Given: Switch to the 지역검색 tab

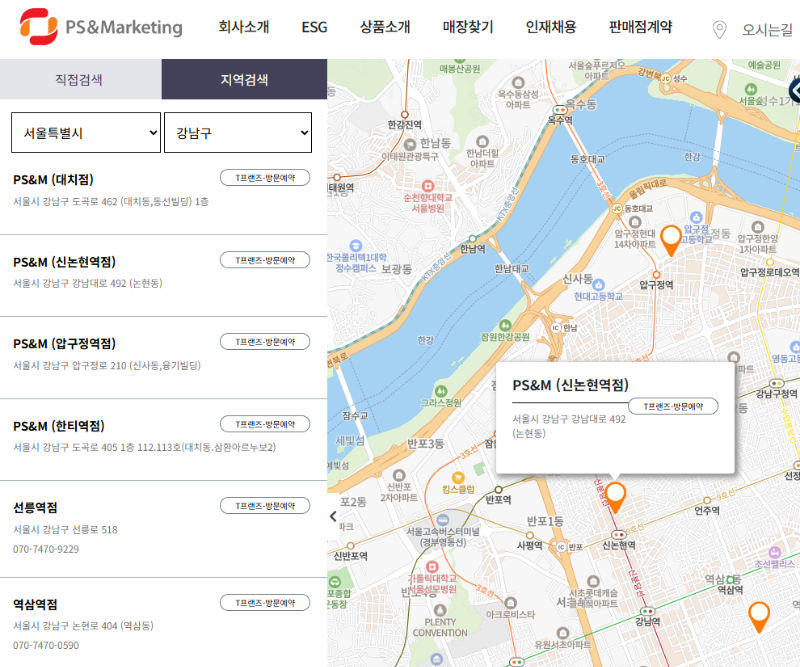Looking at the screenshot, I should (x=244, y=79).
